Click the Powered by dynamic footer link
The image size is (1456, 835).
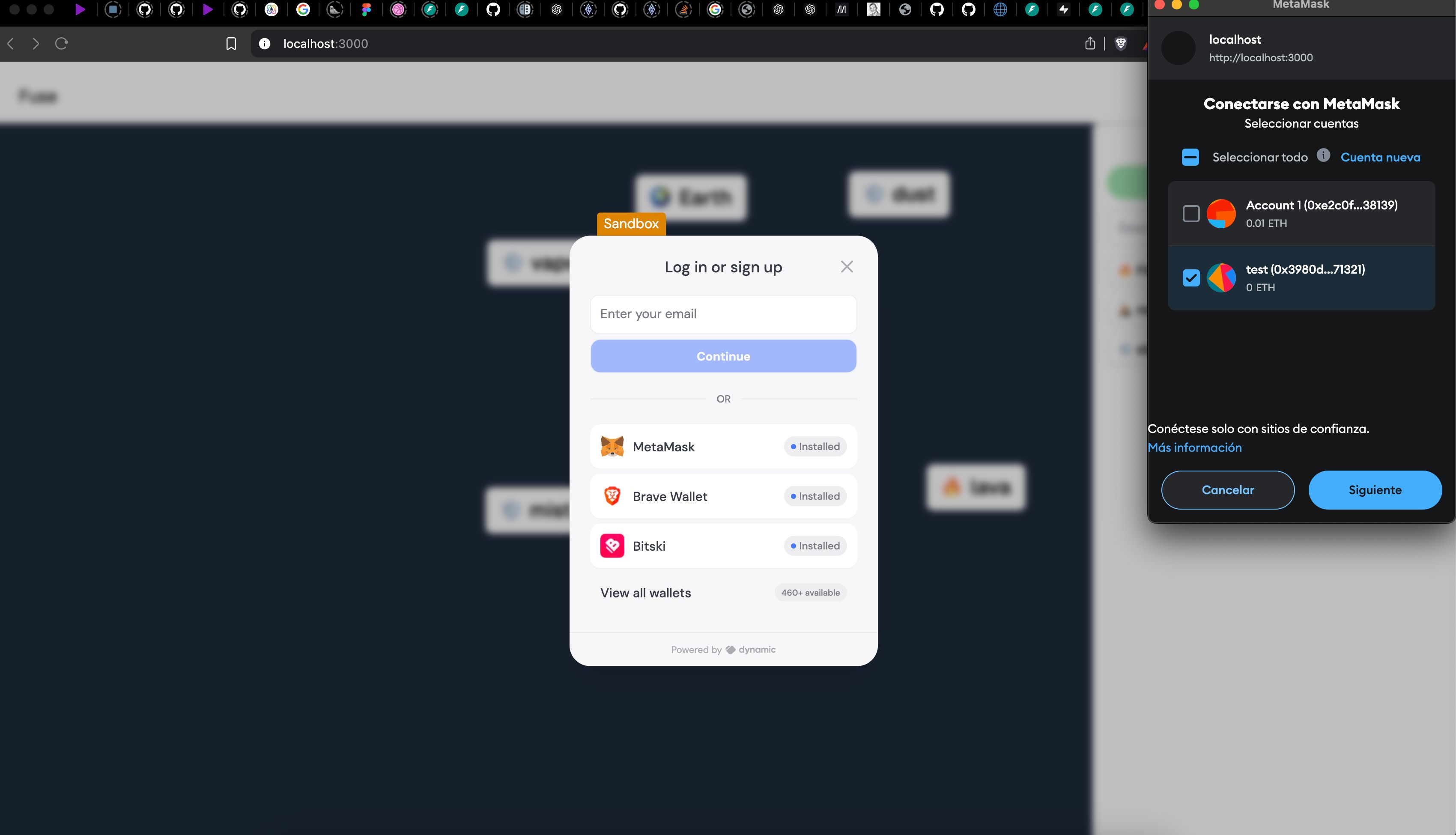click(723, 650)
